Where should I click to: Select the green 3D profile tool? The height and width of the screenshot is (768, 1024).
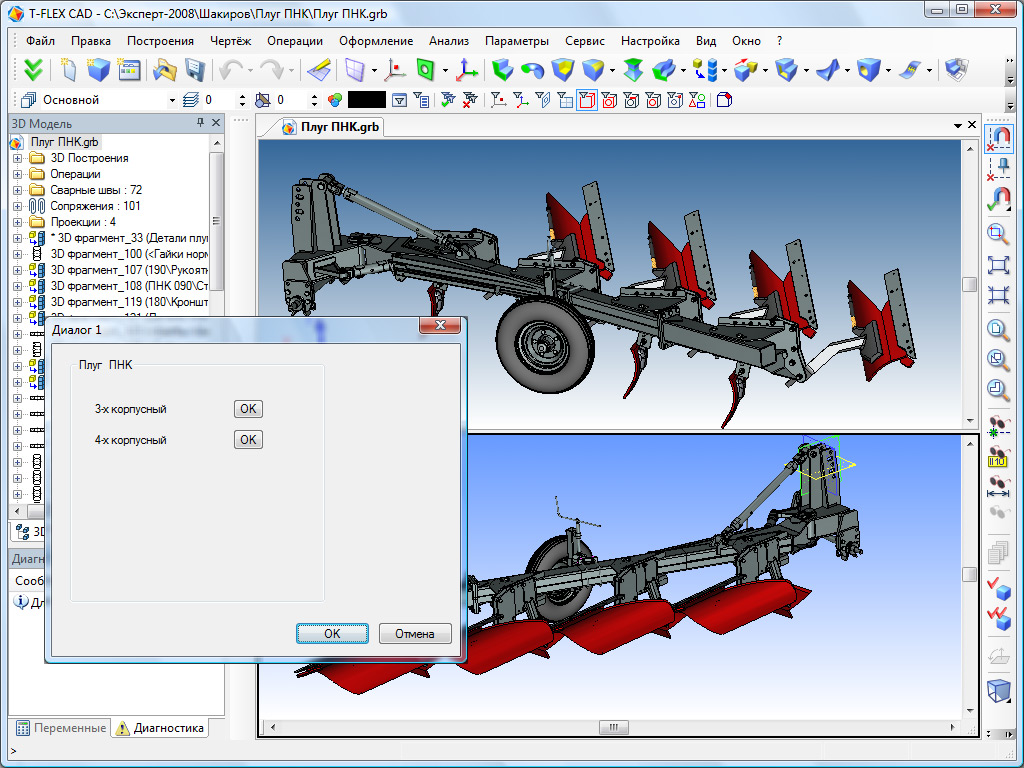(426, 69)
